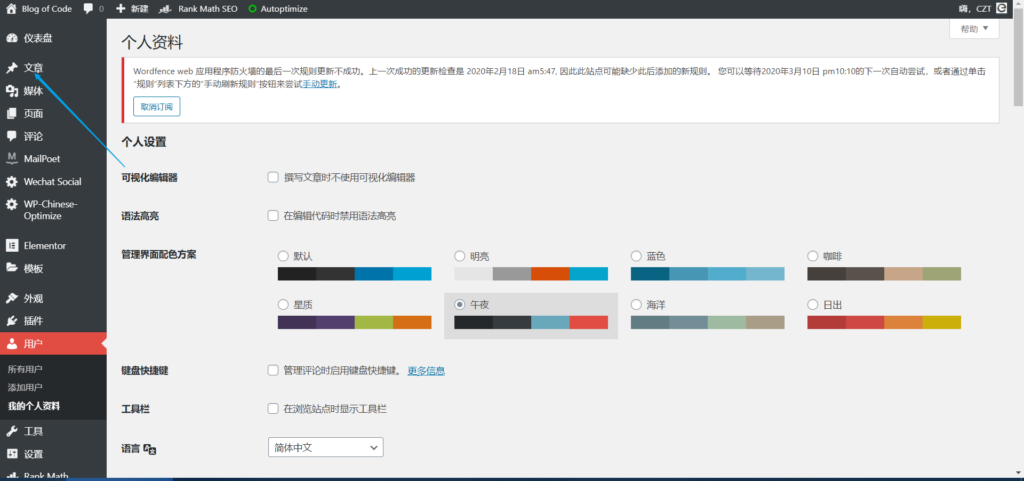Open the Media library icon
1024x481 pixels.
point(12,91)
